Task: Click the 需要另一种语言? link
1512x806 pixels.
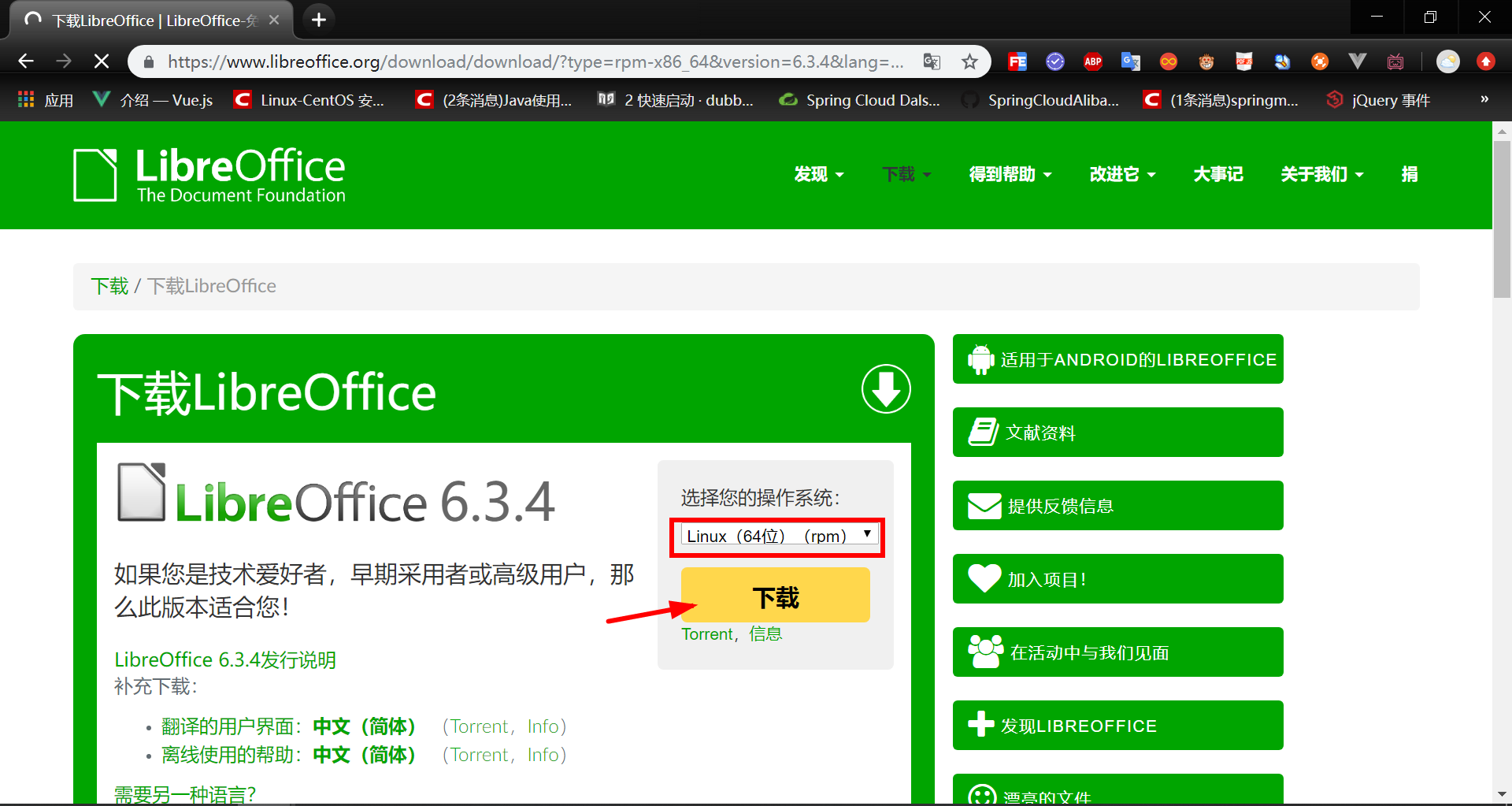Action: pos(185,794)
